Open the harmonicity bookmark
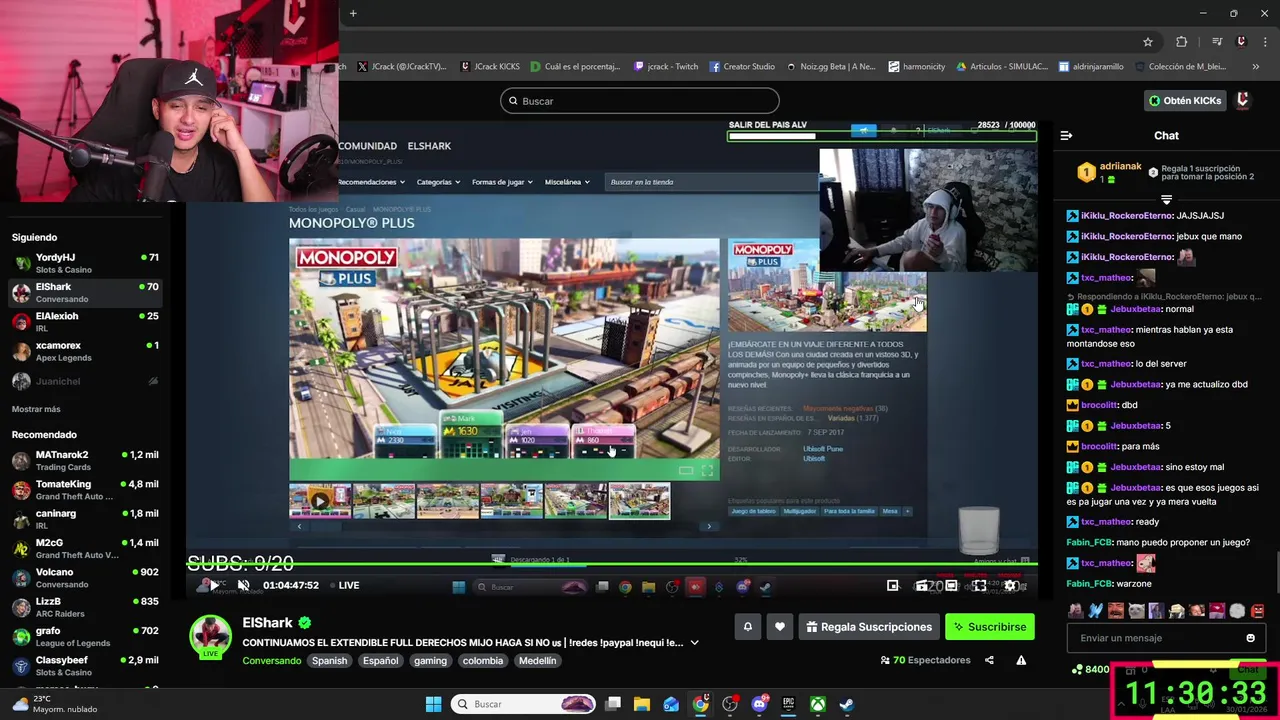This screenshot has width=1280, height=720. [917, 67]
